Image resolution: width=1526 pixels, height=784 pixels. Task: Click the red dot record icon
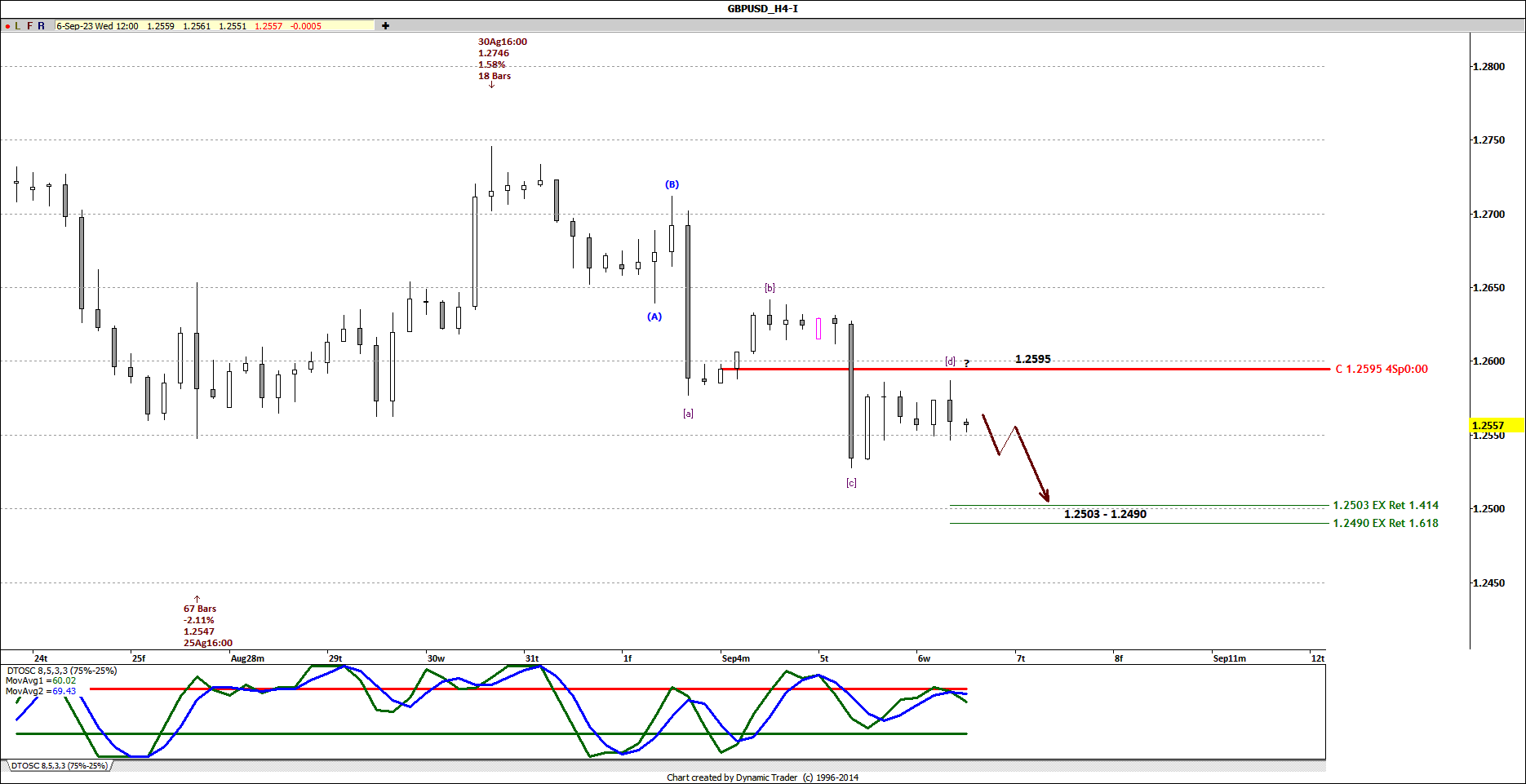(x=7, y=26)
